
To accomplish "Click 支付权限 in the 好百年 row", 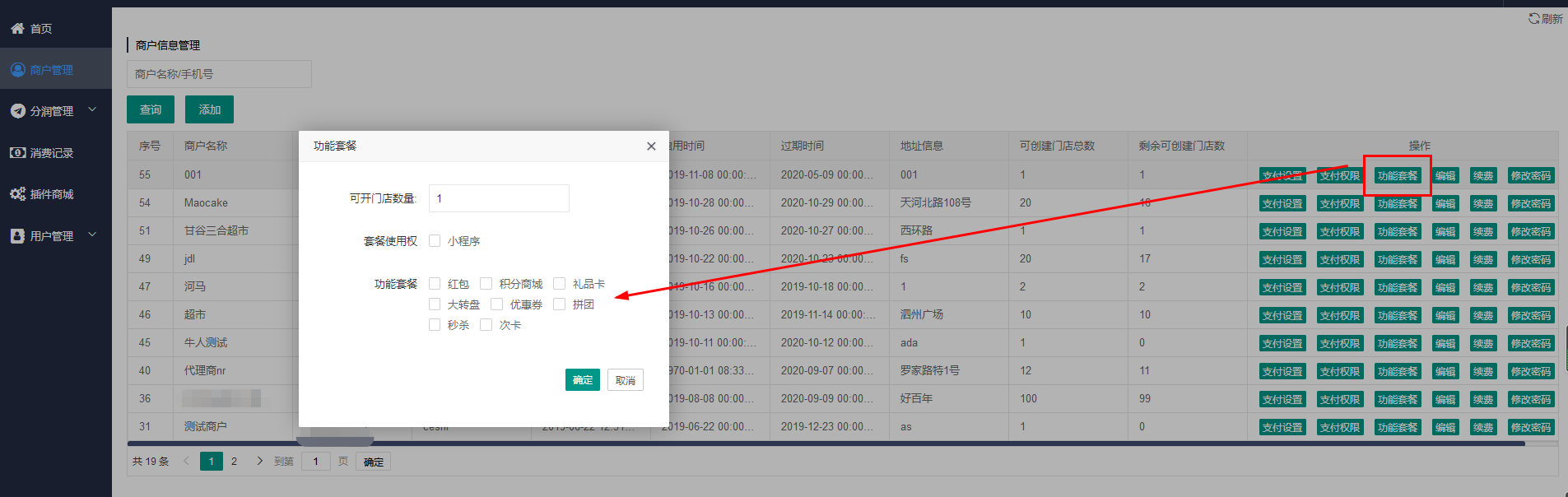I will point(1340,399).
